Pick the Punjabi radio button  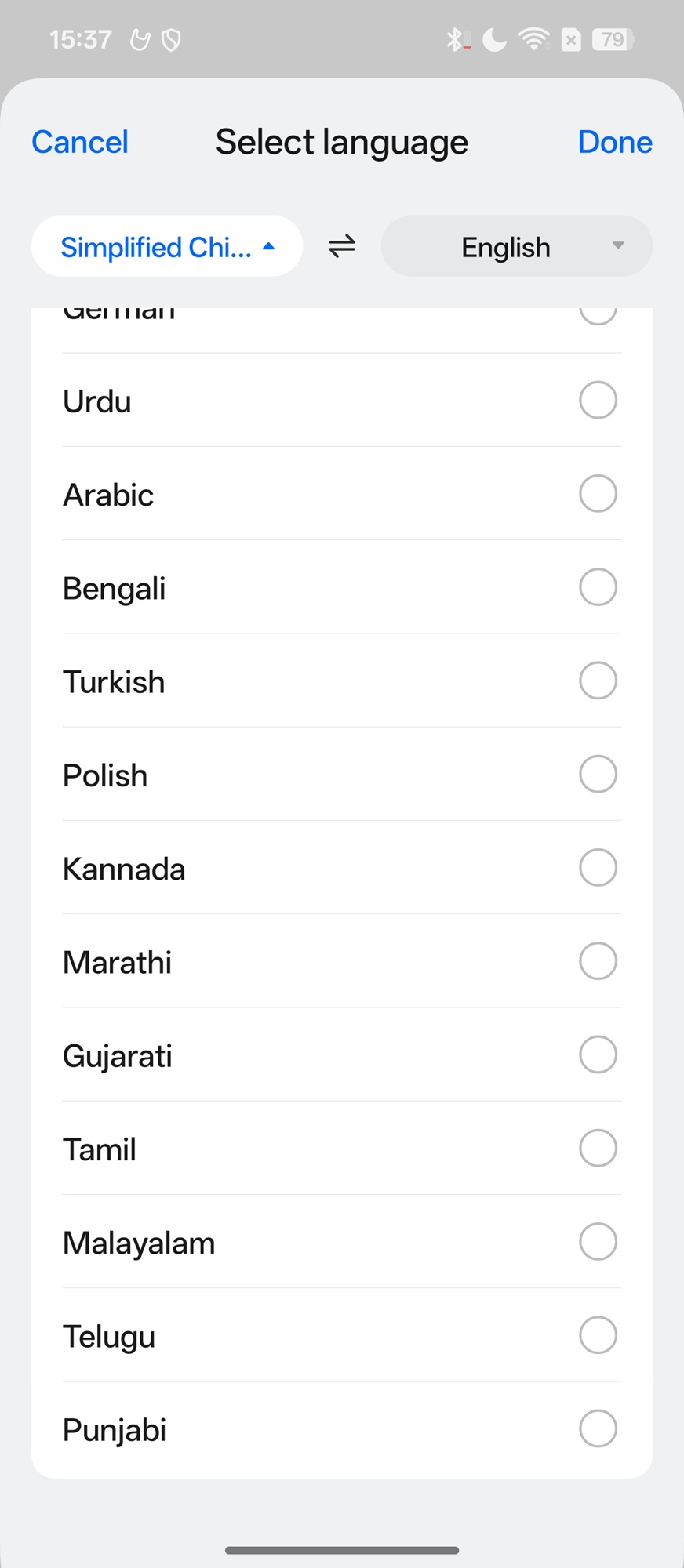click(598, 1428)
